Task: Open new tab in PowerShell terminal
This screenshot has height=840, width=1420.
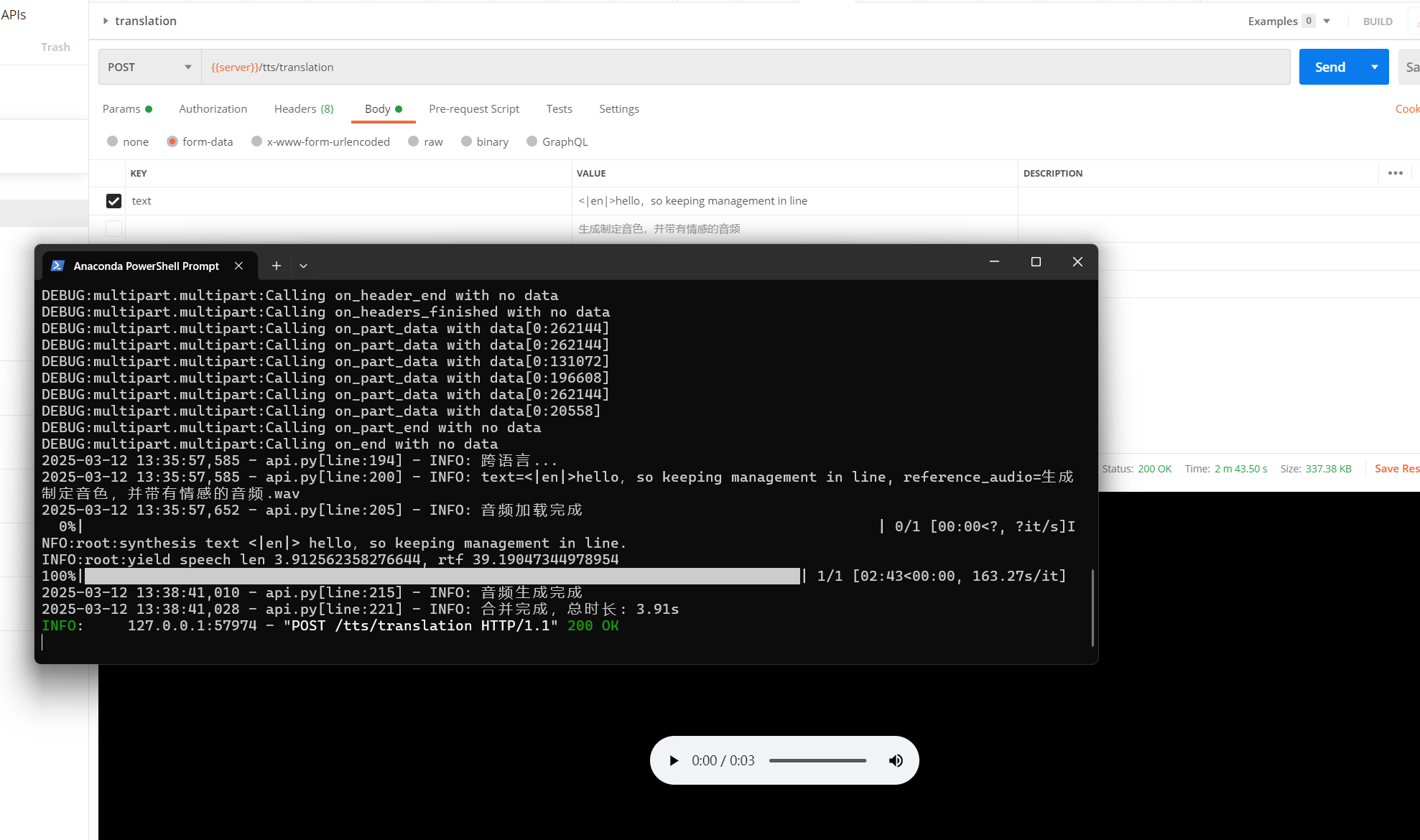Action: point(276,266)
